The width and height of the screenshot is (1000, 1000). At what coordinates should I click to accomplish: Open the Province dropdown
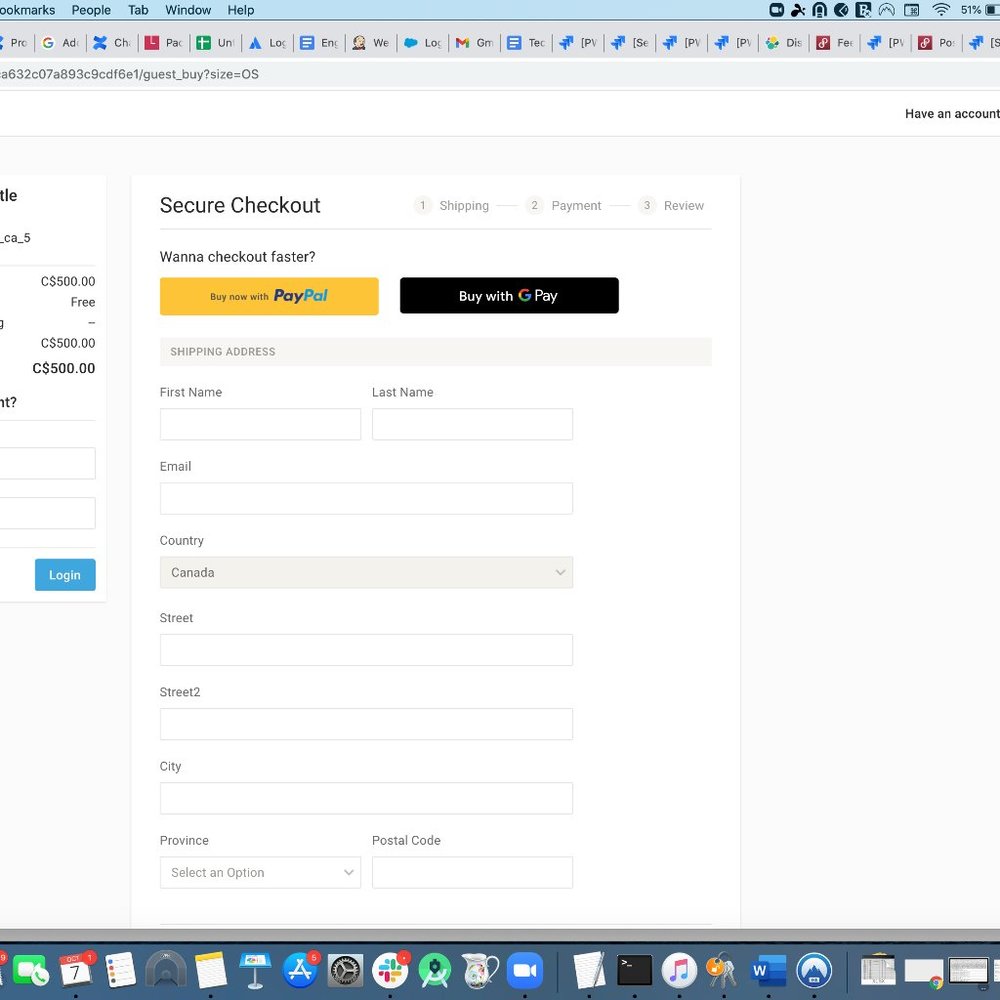260,872
